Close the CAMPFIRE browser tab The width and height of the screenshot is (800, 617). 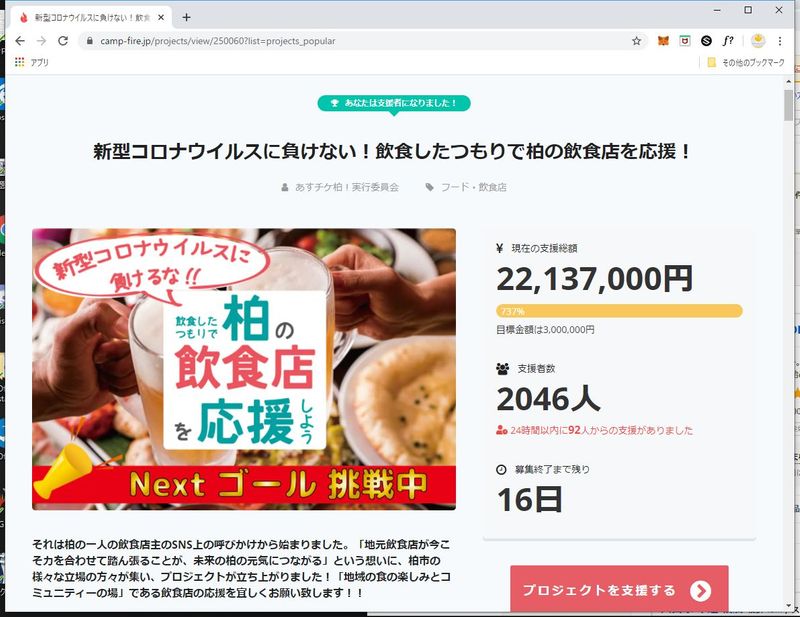point(161,17)
